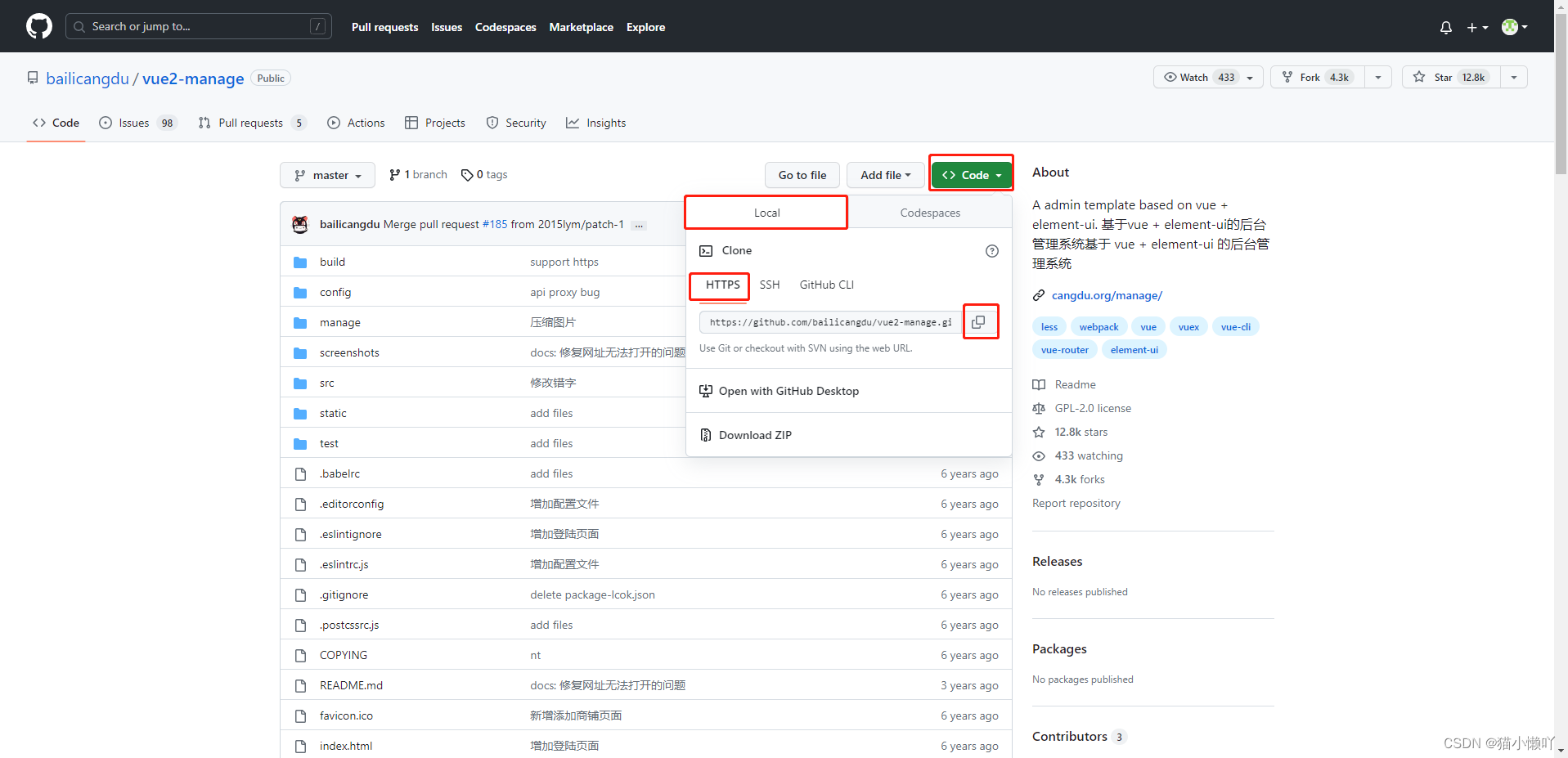Click the bailicangdu commit author avatar
The image size is (1568, 758).
(x=300, y=224)
